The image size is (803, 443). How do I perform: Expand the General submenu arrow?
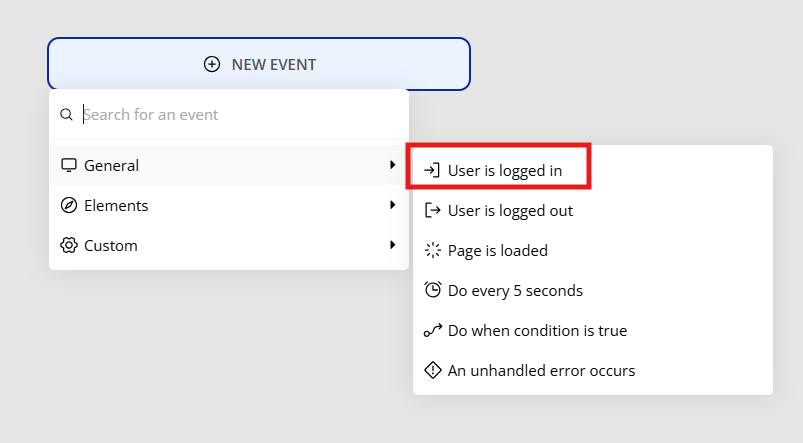392,165
